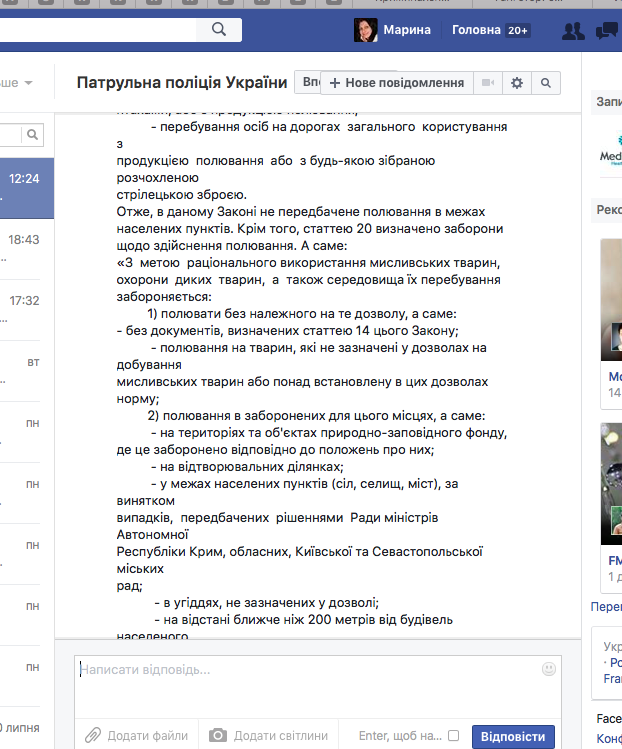Expand the dropdown arrow beside 'ше'

[29, 83]
